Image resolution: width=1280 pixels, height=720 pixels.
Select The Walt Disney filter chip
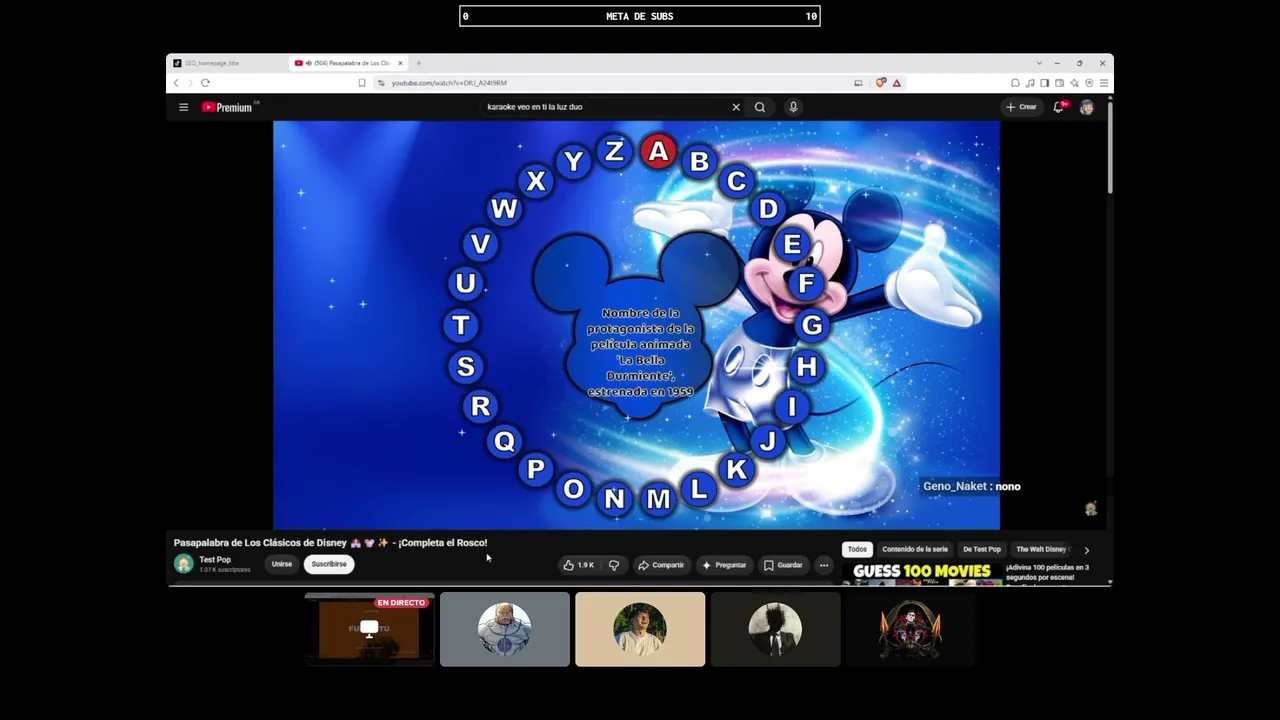pyautogui.click(x=1042, y=549)
